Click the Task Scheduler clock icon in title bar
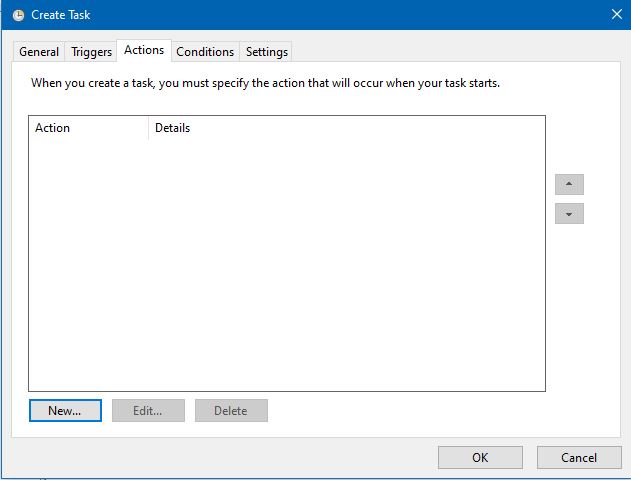The image size is (631, 480). click(x=18, y=15)
